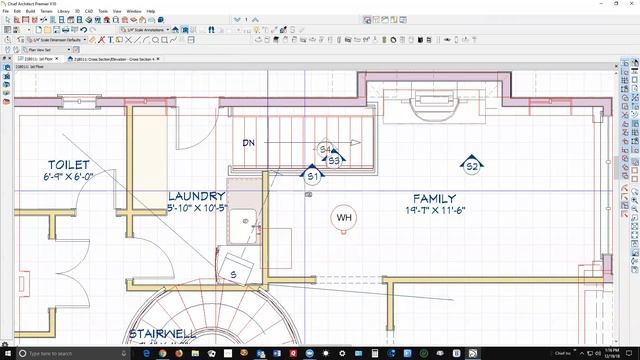Click the Floor Up chevron arrow
640x360 pixels.
tap(255, 20)
